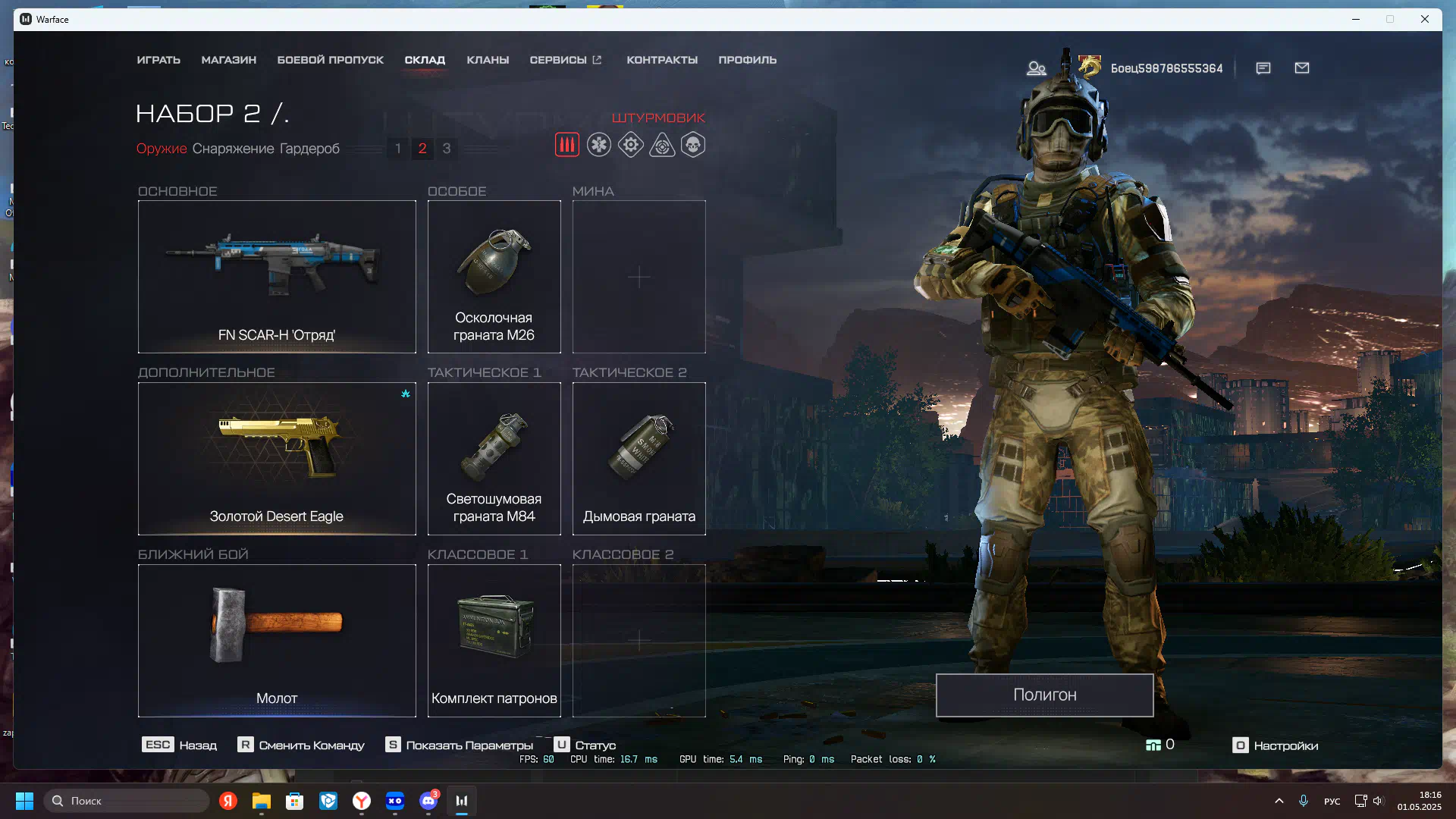Open the chat messages icon

coord(1263,68)
